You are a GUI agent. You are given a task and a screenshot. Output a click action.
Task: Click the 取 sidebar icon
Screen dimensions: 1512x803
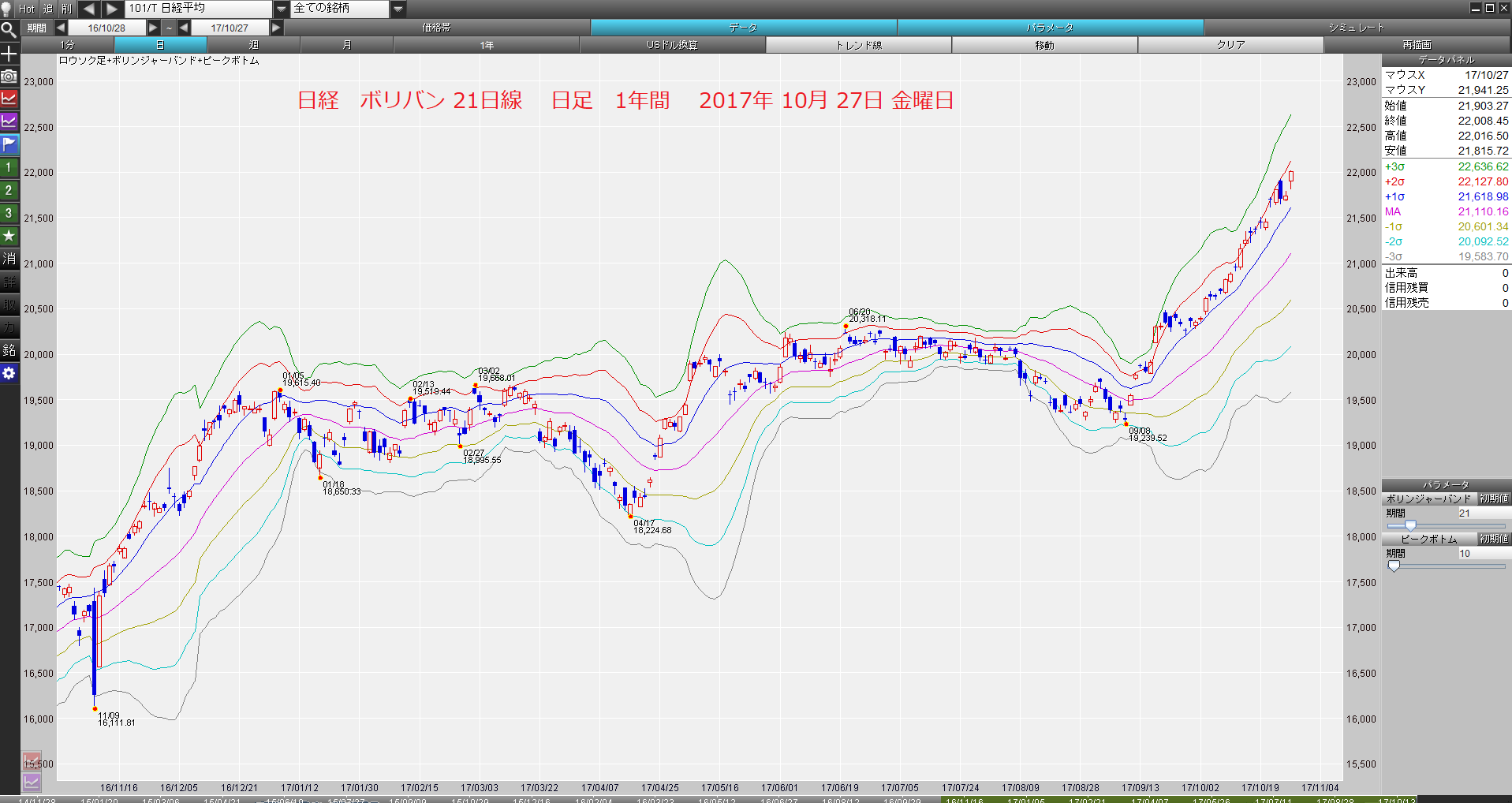9,304
